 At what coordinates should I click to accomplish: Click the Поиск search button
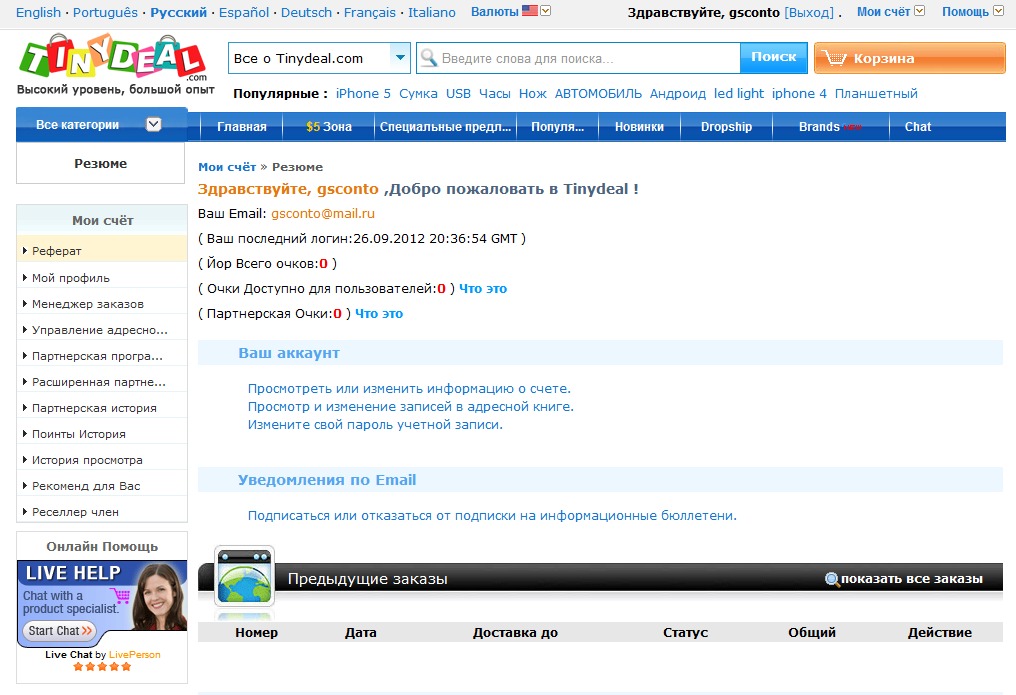tap(773, 57)
